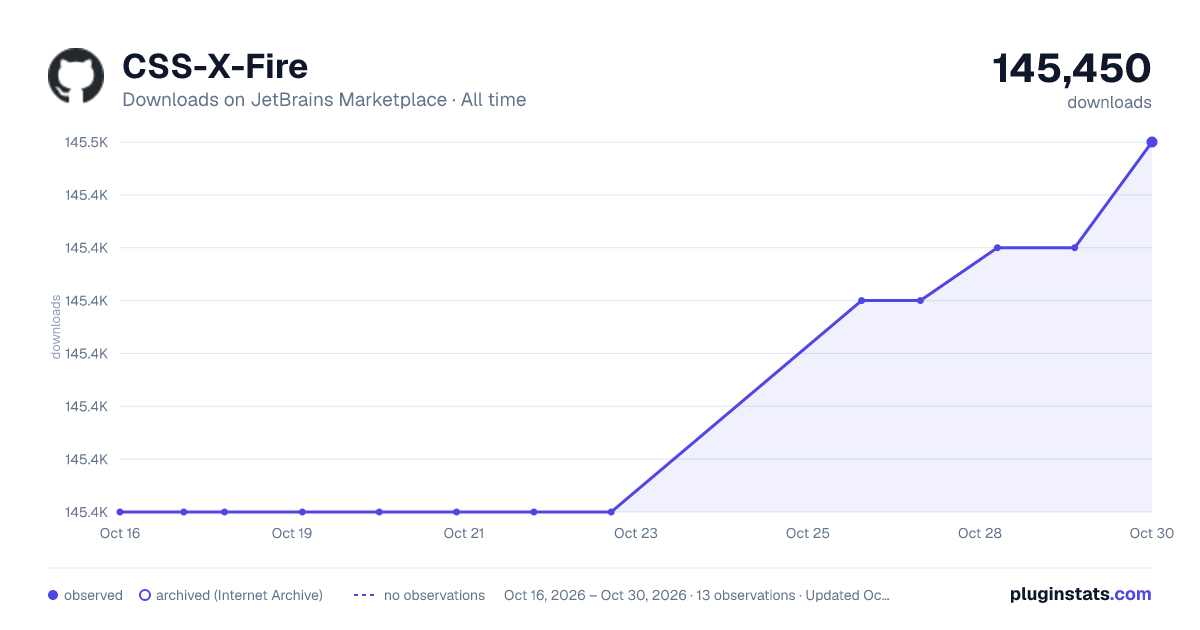Click the 'Downloads on JetBrains Marketplace · All time' subtitle
This screenshot has height=630, width=1200.
point(324,100)
